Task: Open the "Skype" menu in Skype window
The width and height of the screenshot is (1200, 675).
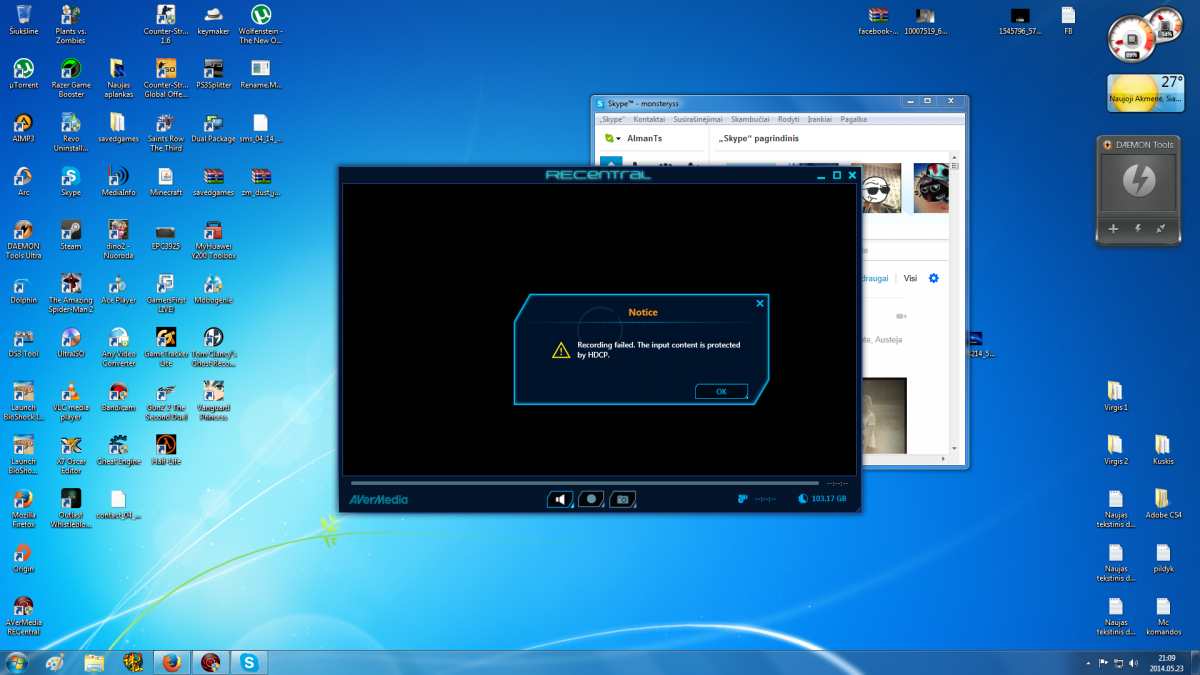Action: coord(612,119)
